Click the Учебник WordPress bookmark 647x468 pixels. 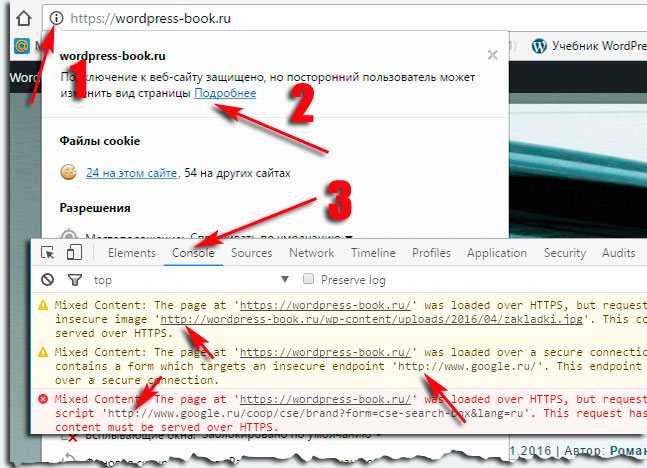(599, 45)
